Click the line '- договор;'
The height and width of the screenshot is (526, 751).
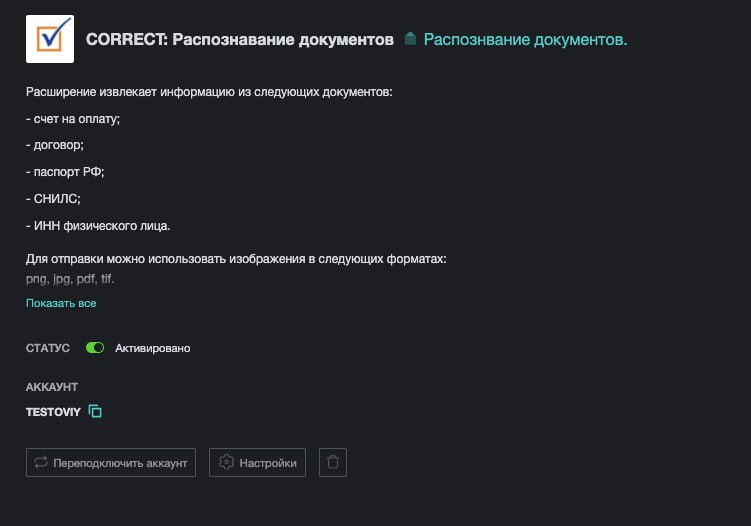[x=55, y=145]
